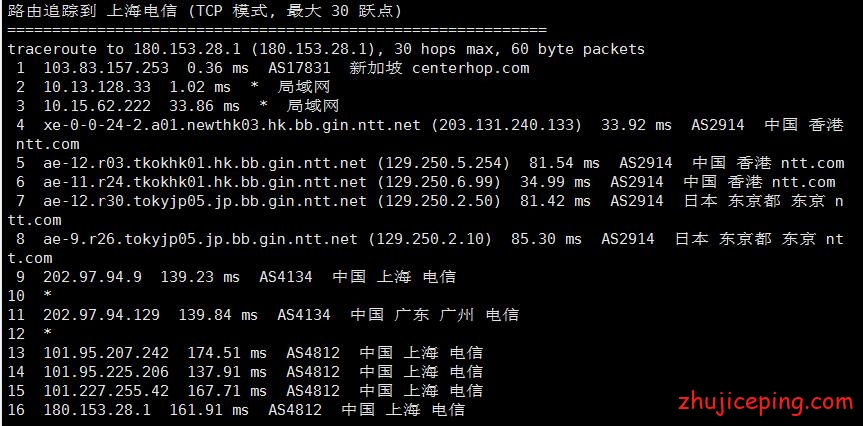This screenshot has height=426, width=863.
Task: Click IP 101.95.225.206 on hop 14
Action: (106, 372)
